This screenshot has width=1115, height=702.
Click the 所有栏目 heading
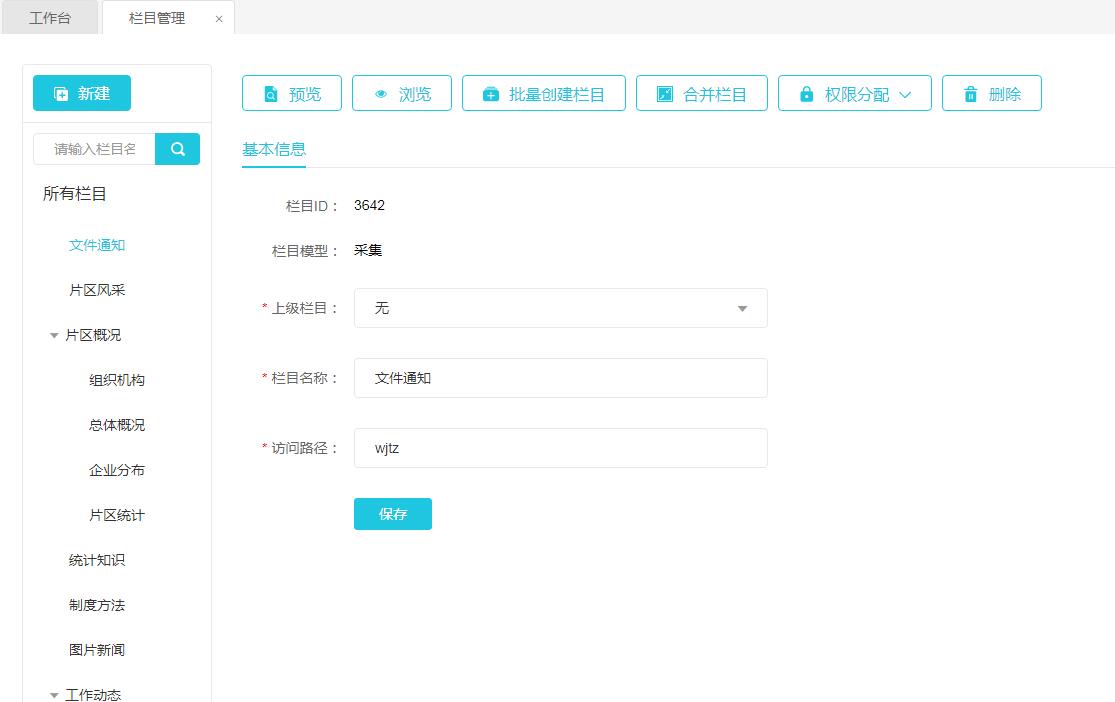click(75, 193)
